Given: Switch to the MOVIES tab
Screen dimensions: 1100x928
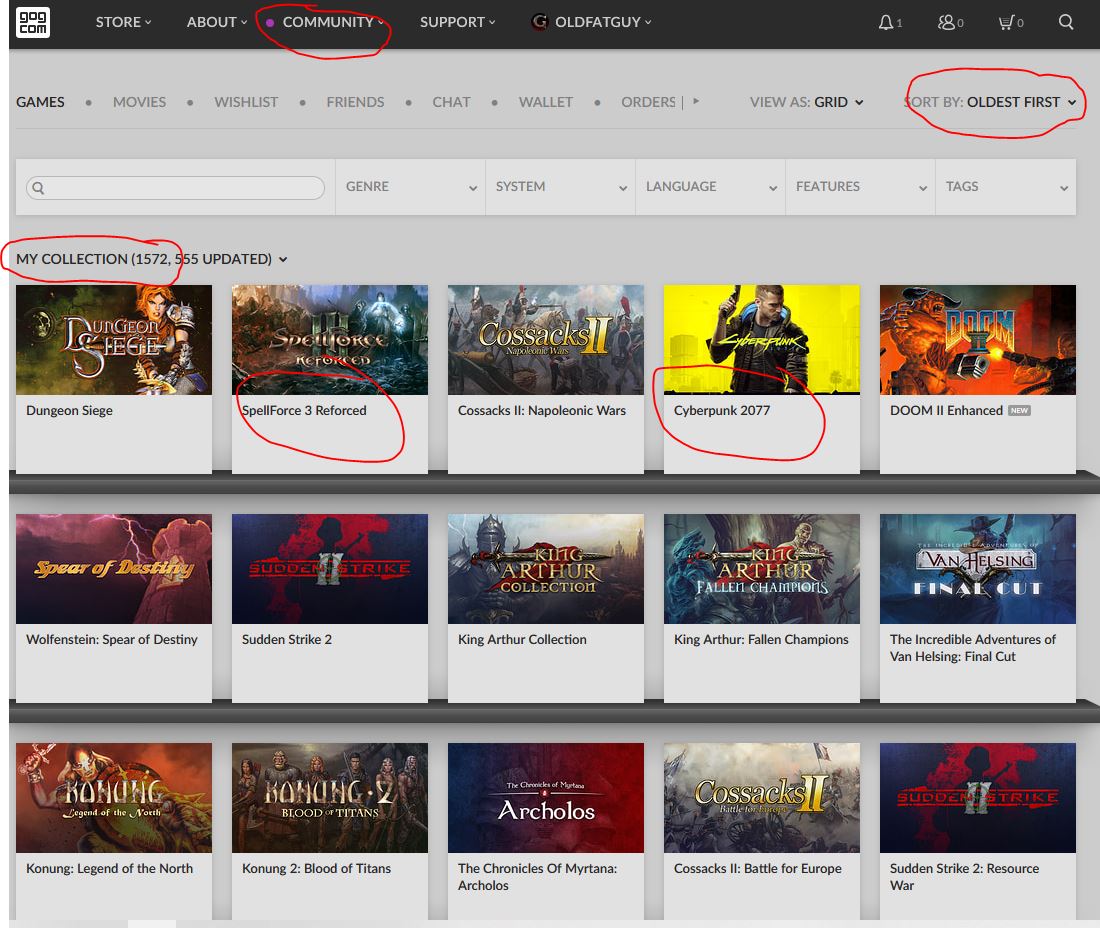Looking at the screenshot, I should (x=140, y=102).
